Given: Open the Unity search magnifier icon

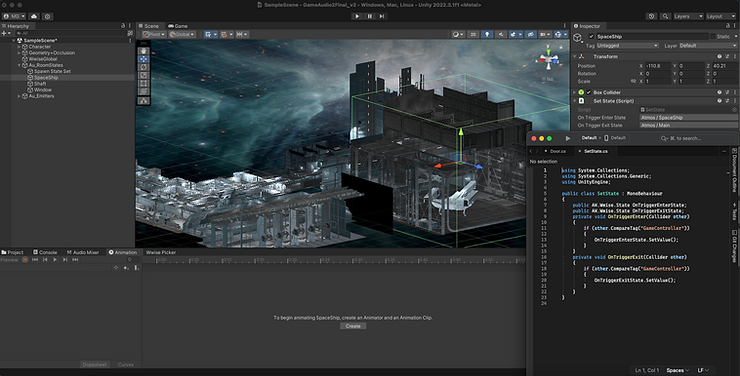Looking at the screenshot, I should click(665, 16).
